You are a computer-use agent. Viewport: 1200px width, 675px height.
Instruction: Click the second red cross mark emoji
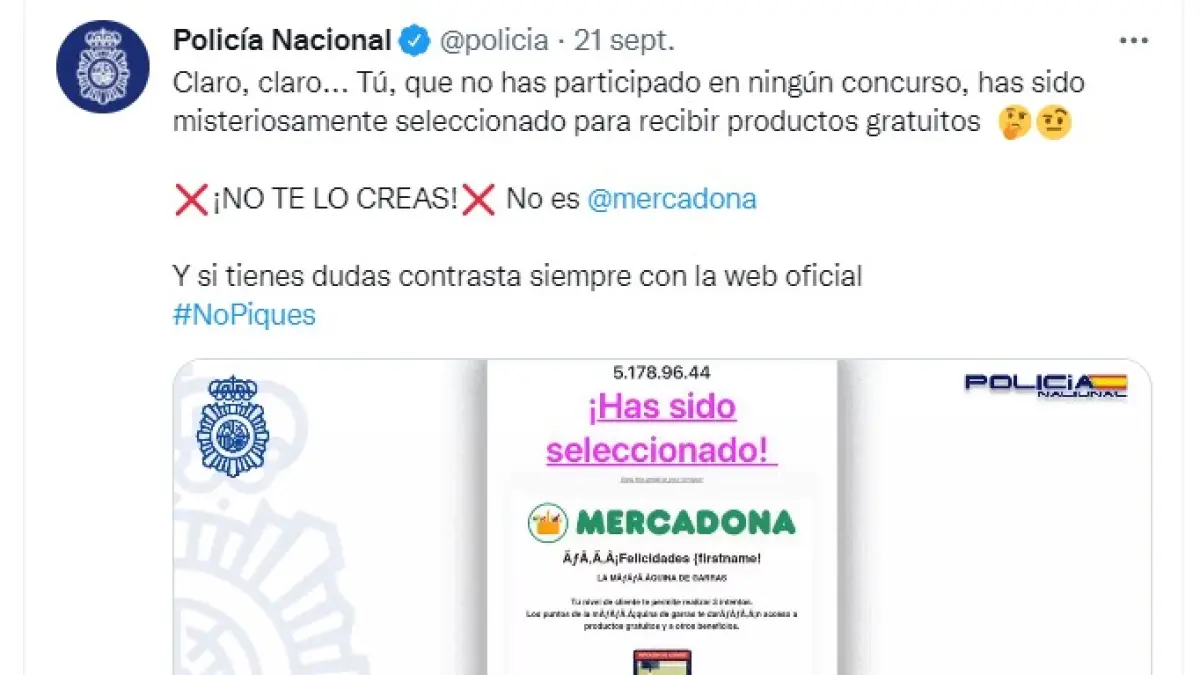point(480,199)
